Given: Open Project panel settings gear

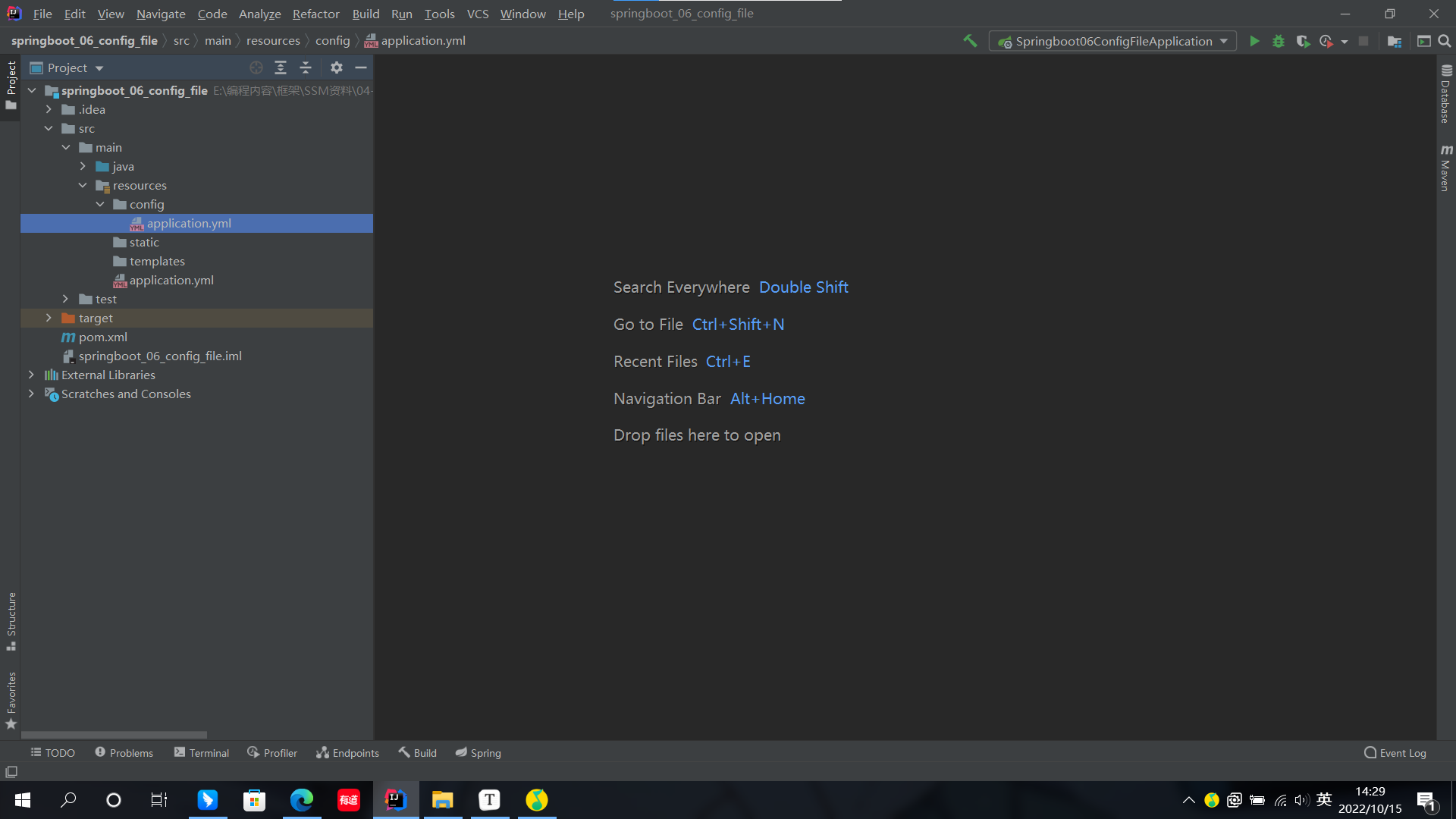Looking at the screenshot, I should (x=337, y=67).
